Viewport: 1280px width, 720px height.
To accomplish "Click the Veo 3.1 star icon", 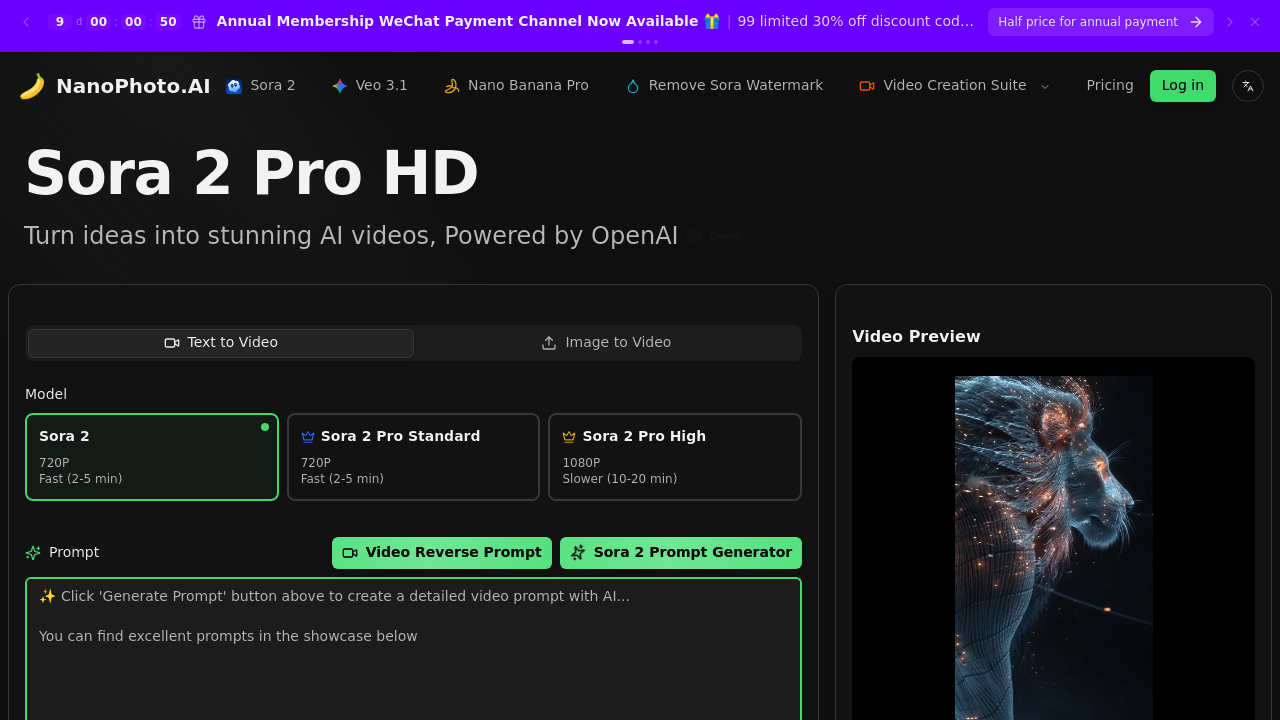I will 340,86.
